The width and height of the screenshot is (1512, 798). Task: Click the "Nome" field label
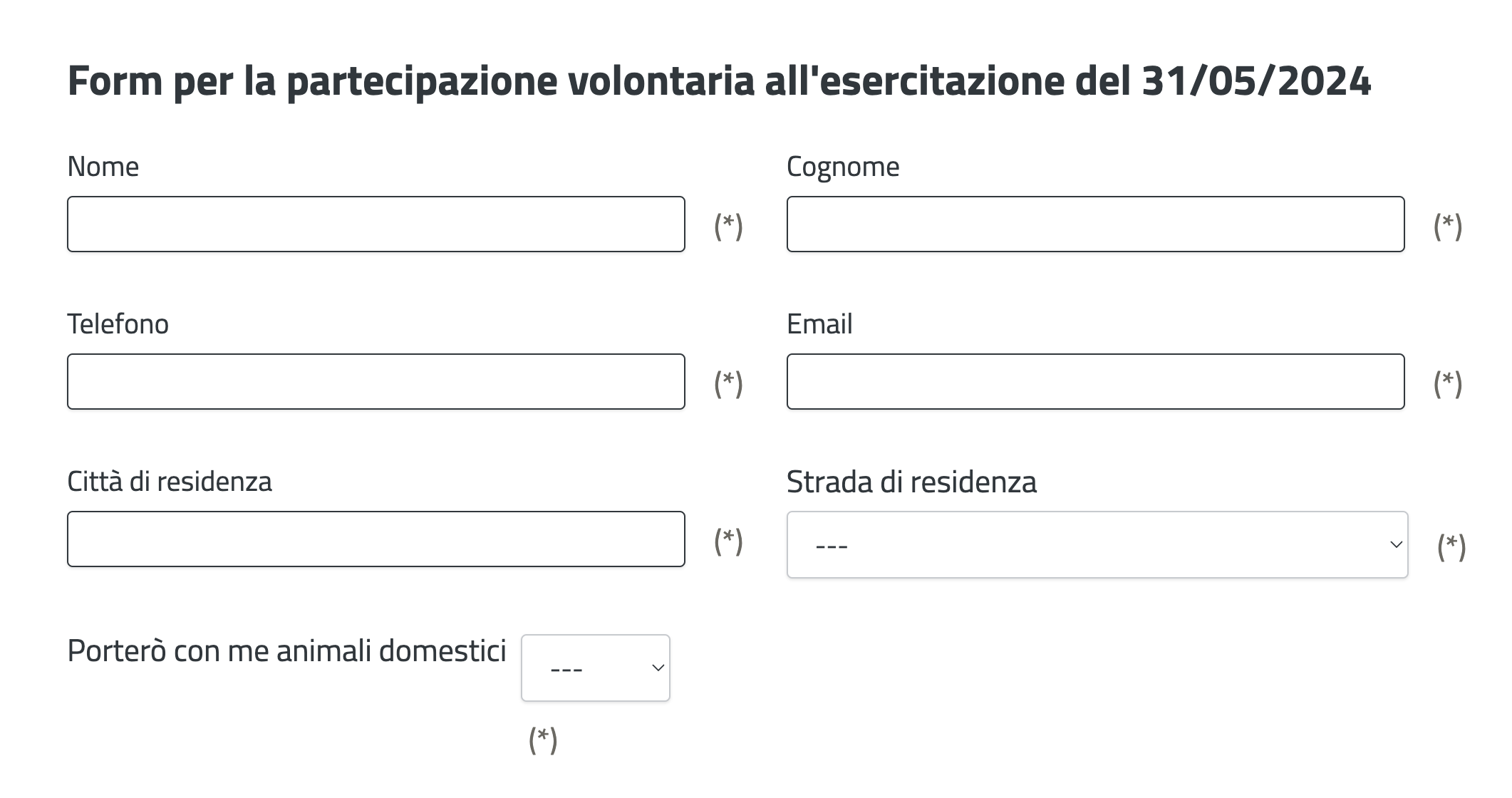(x=103, y=167)
